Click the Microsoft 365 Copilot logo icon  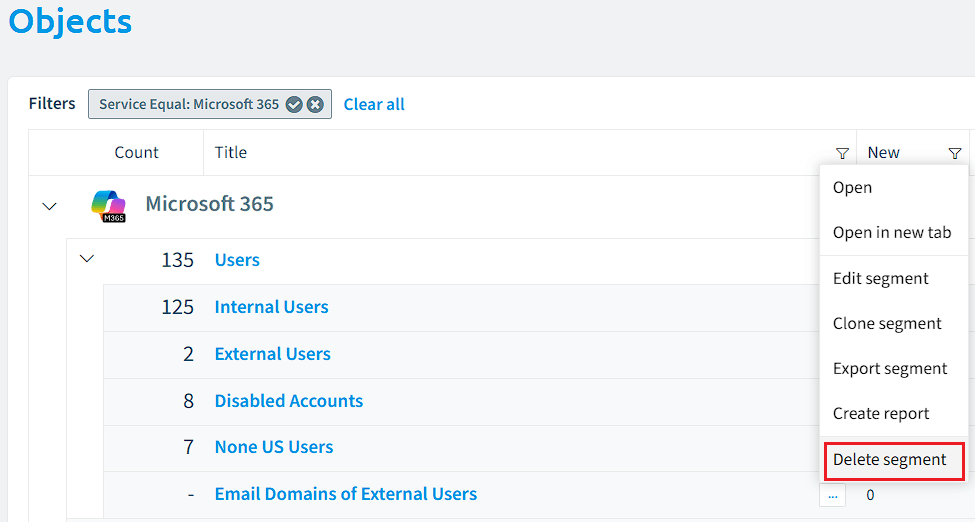[109, 206]
